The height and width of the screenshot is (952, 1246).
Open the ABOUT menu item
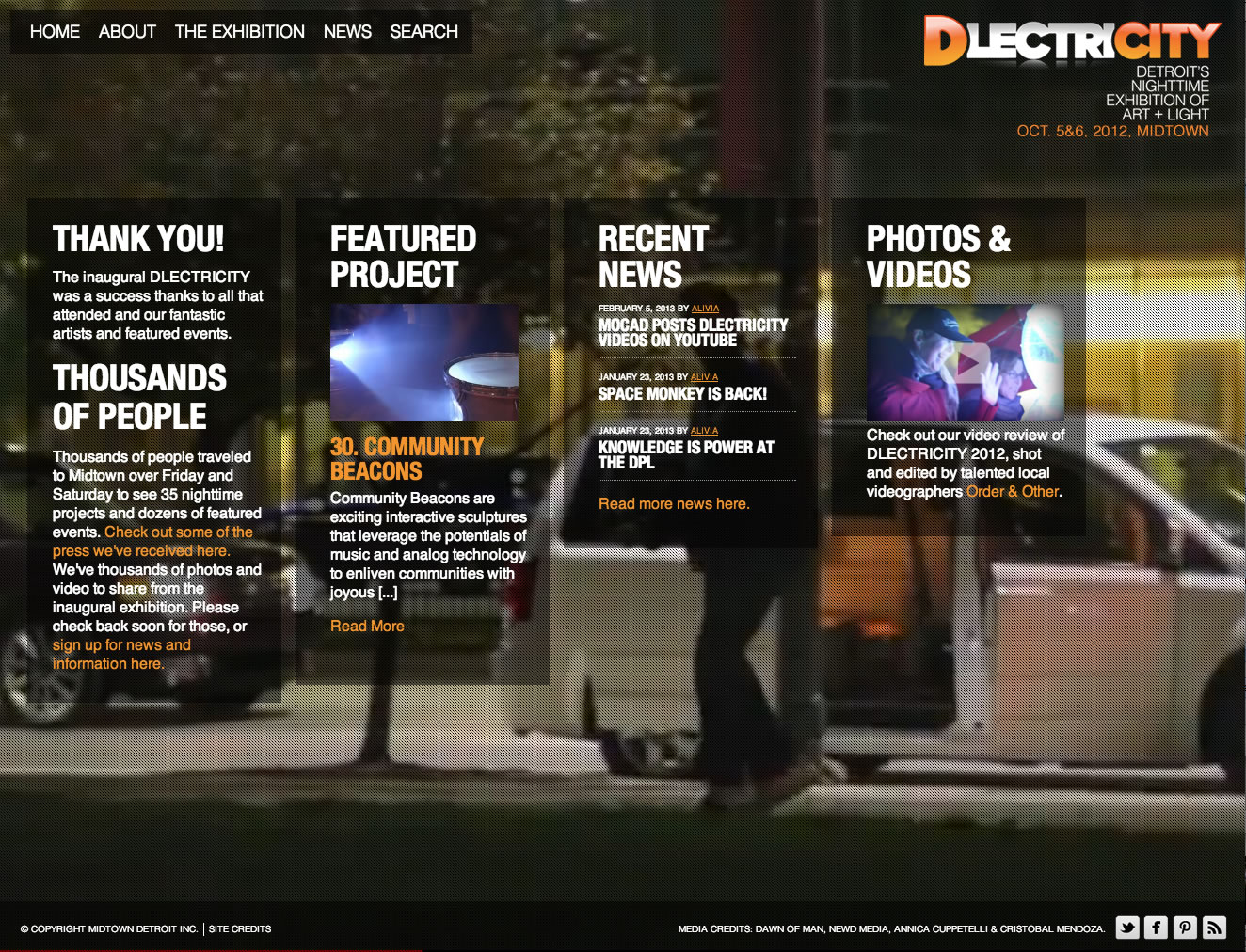[x=127, y=31]
